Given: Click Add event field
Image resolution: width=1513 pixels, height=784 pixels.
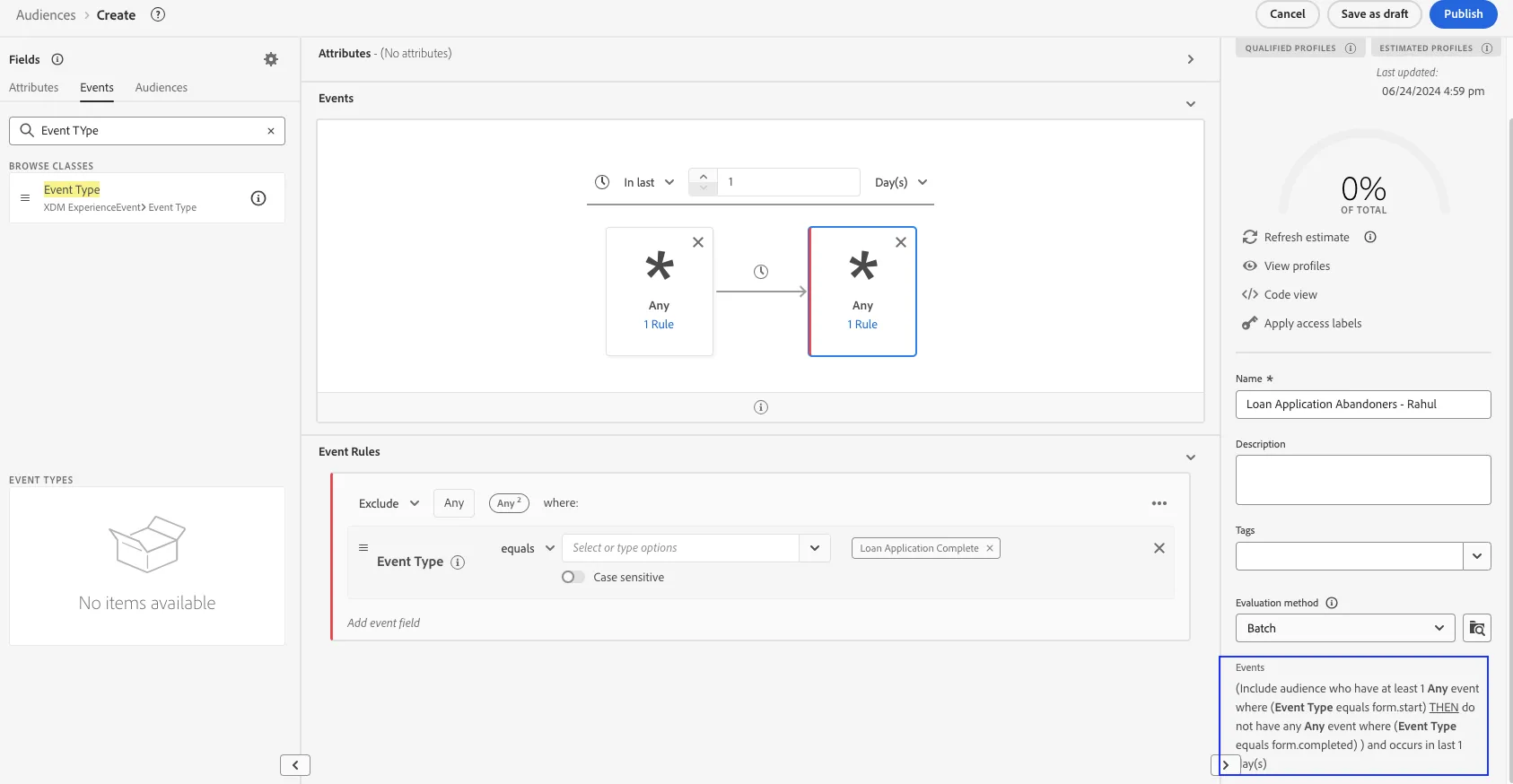Looking at the screenshot, I should pos(383,623).
